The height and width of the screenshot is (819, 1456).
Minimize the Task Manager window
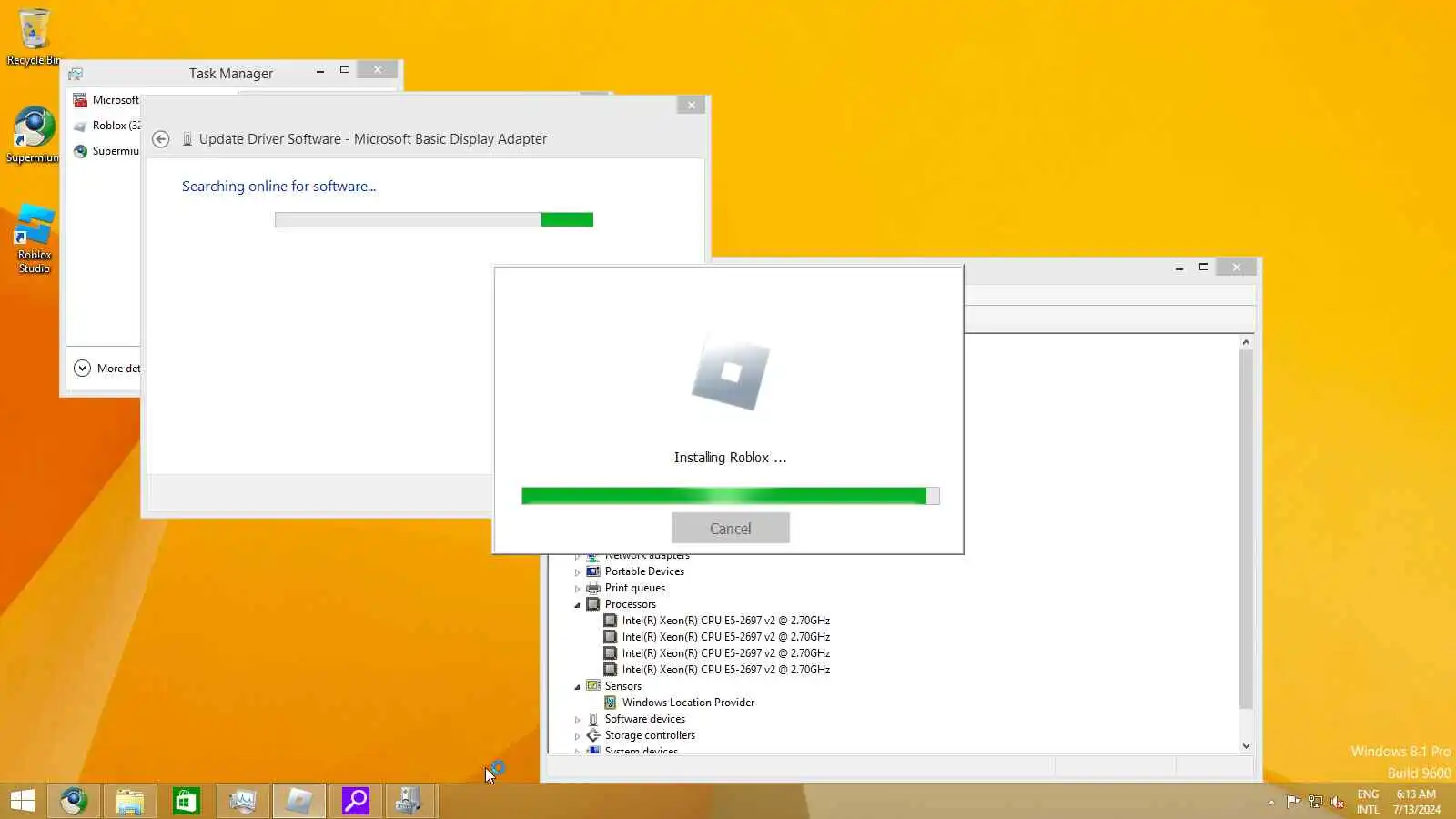320,70
